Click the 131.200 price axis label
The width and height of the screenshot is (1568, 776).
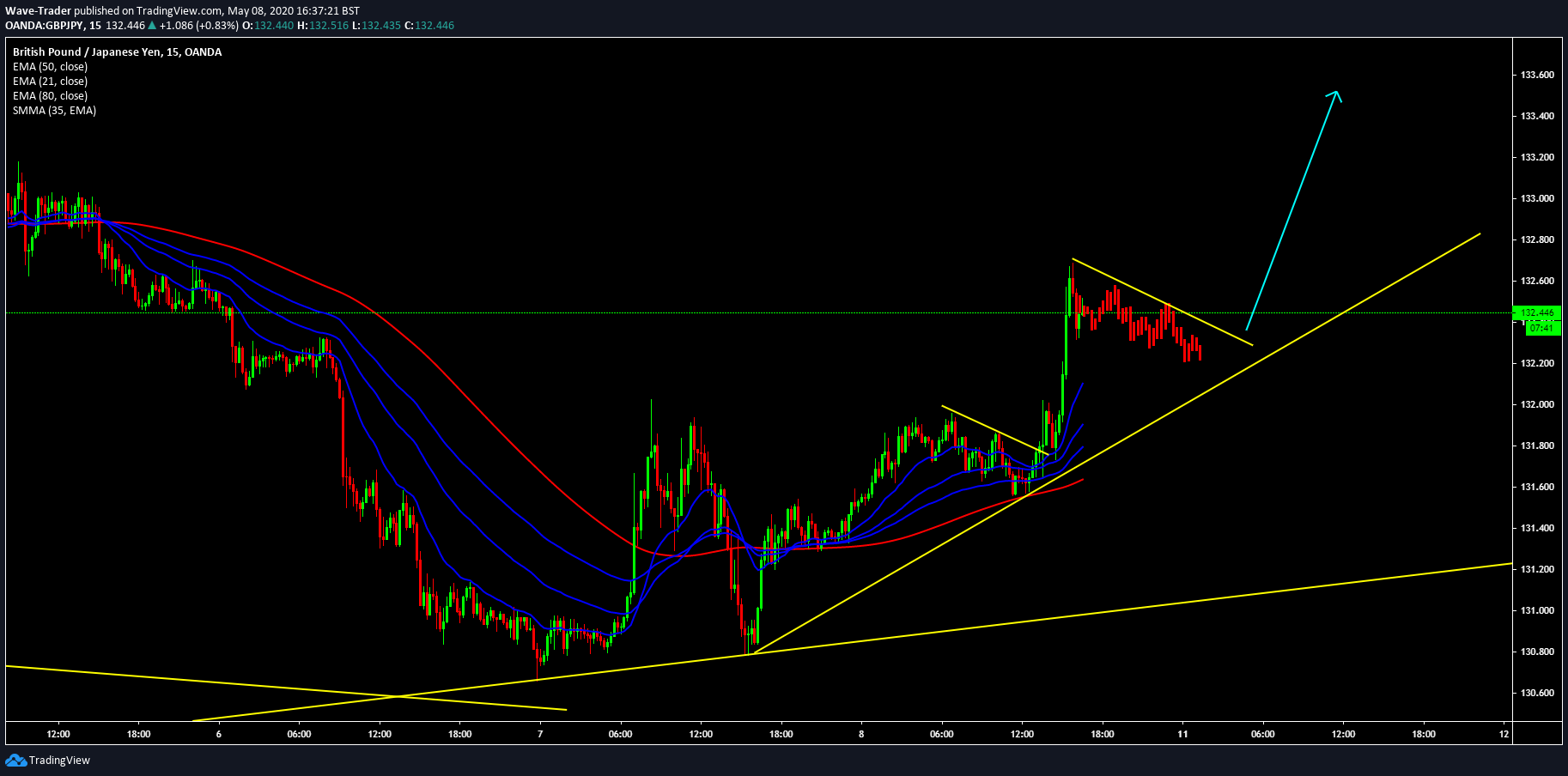click(1537, 570)
